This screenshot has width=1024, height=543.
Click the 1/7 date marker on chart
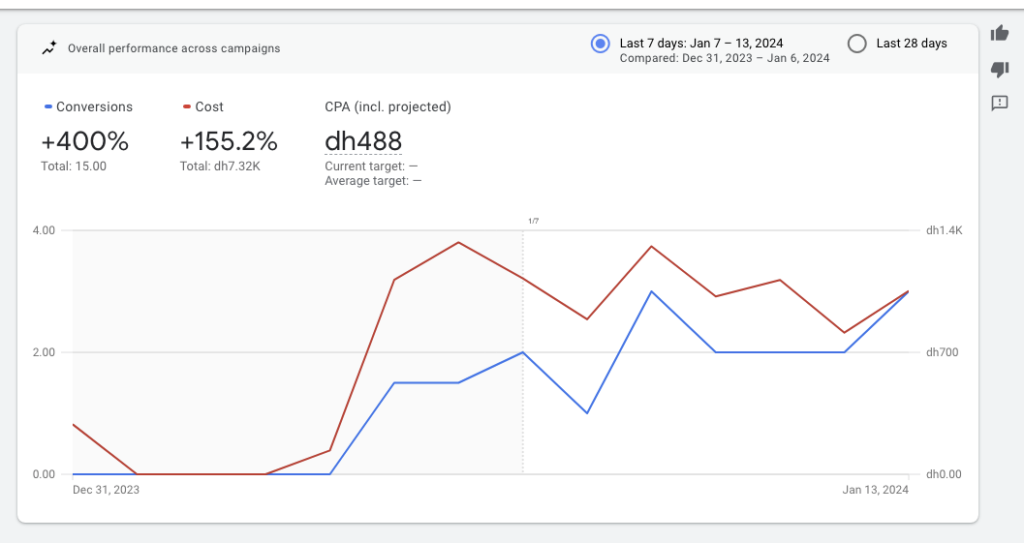(x=533, y=220)
